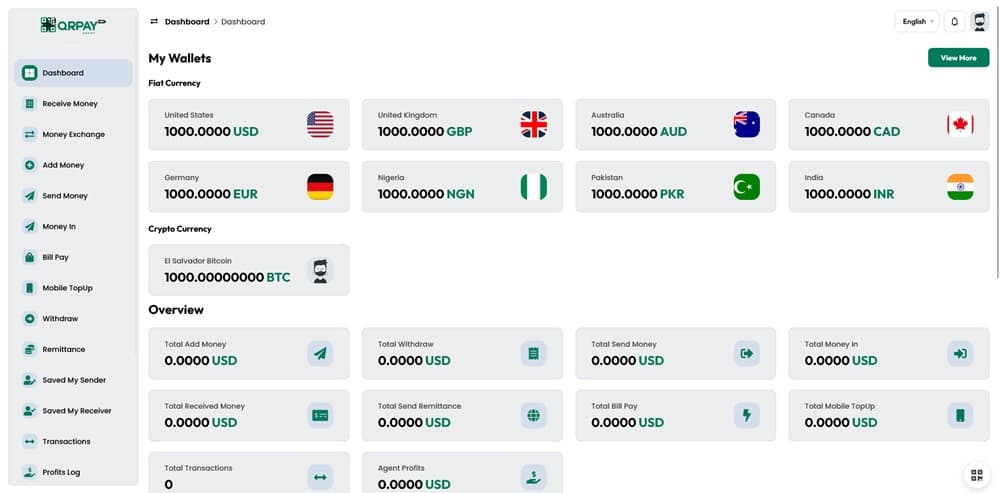Open Receive Money in the sidebar
This screenshot has width=1000, height=493.
[70, 104]
